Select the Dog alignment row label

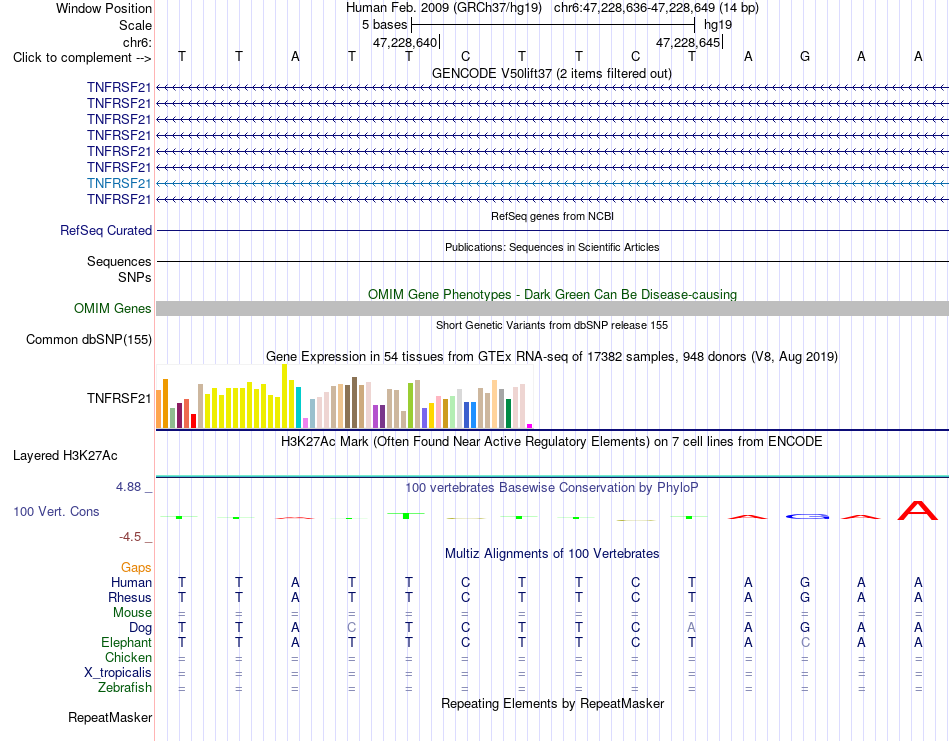point(141,628)
